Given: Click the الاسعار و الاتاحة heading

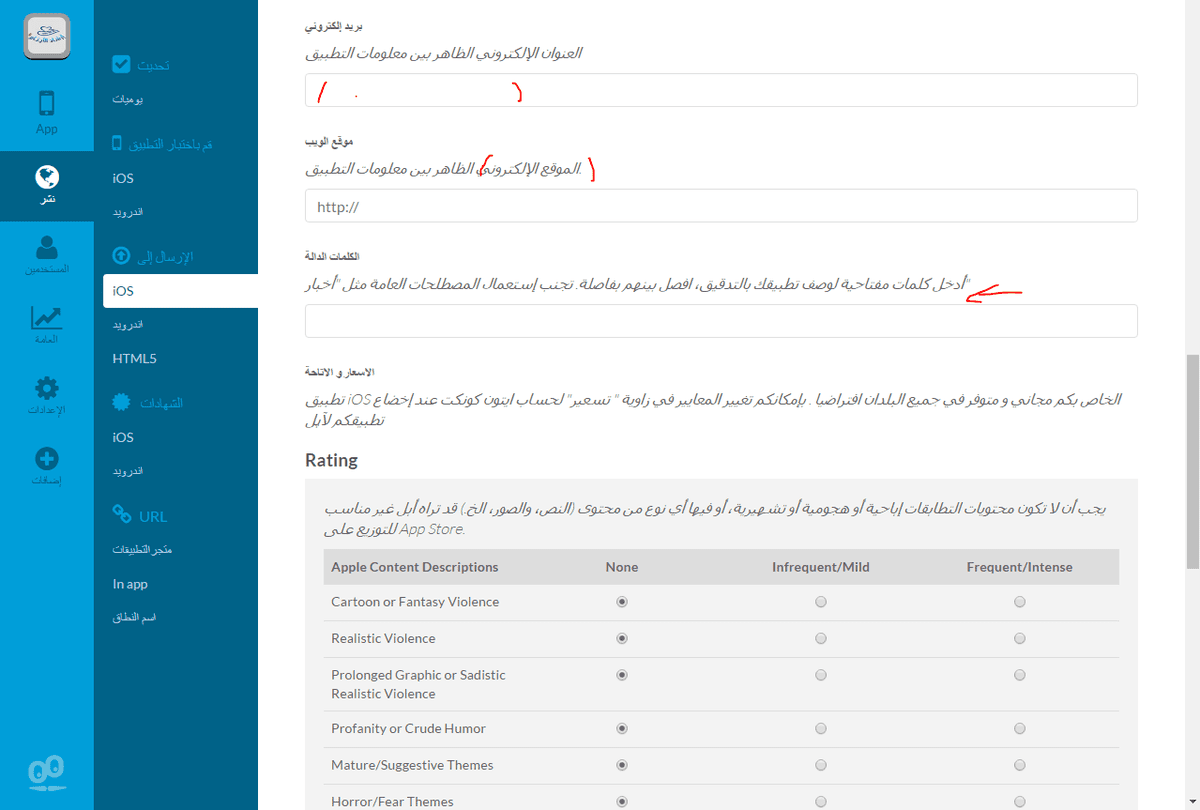Looking at the screenshot, I should coord(339,372).
